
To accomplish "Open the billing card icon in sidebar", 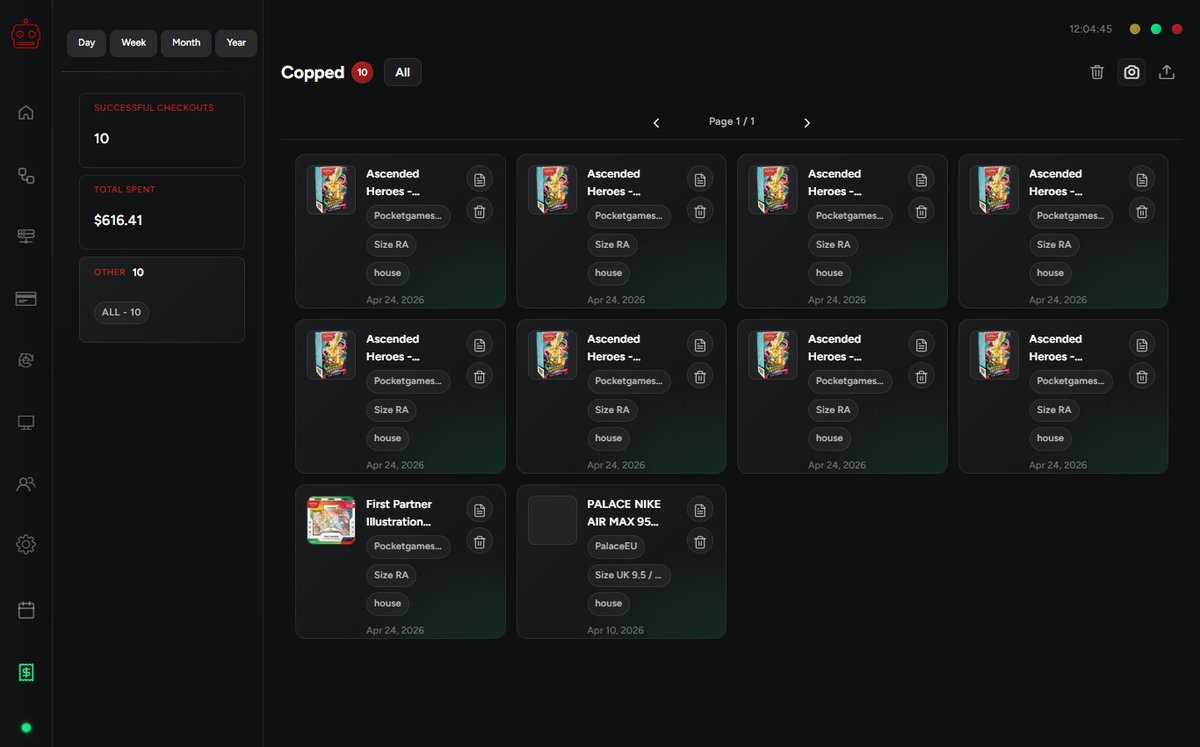I will pyautogui.click(x=26, y=299).
